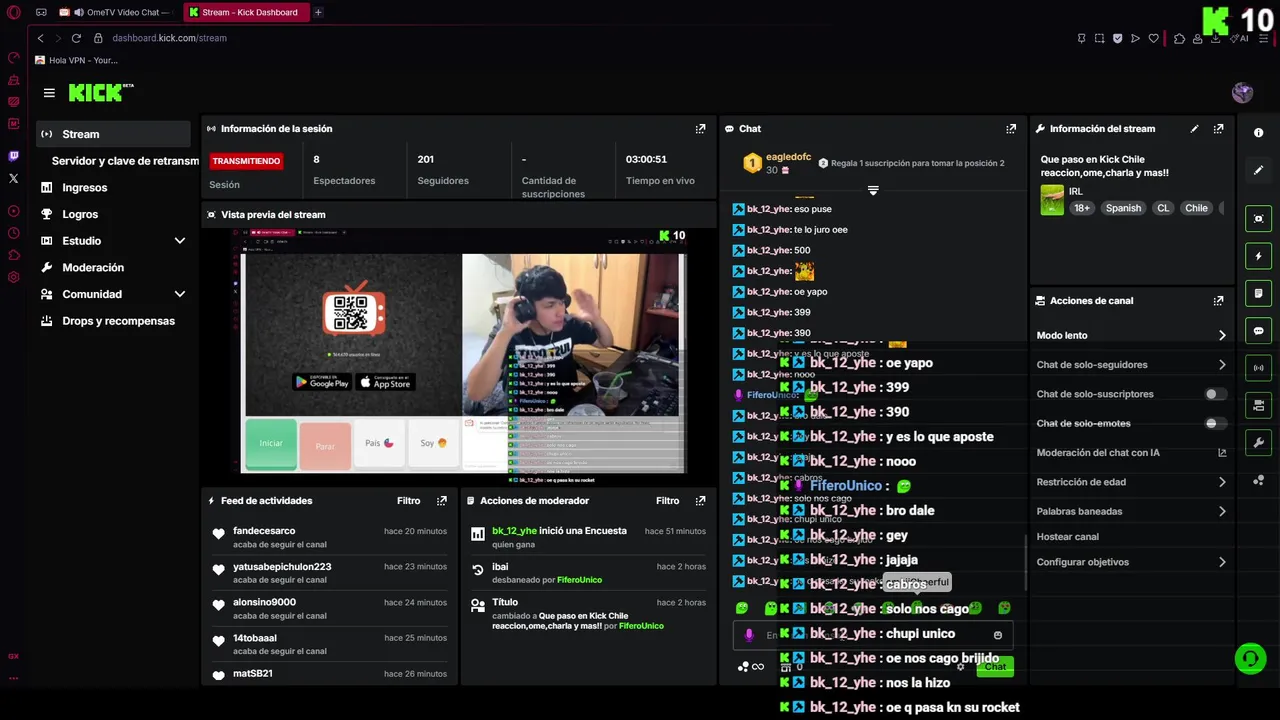Open the user avatar menu

pos(1242,93)
